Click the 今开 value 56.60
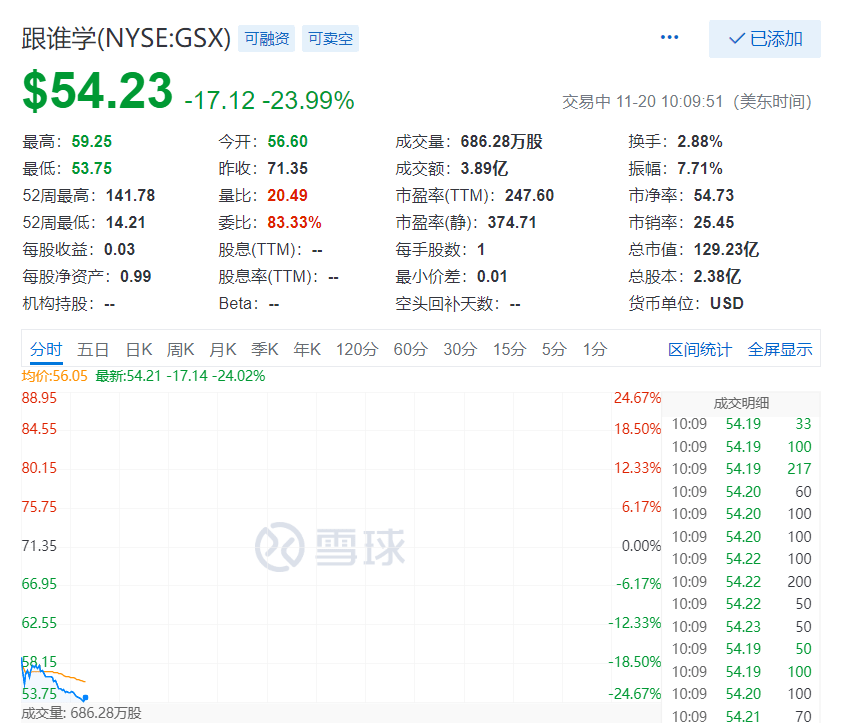 [x=288, y=141]
